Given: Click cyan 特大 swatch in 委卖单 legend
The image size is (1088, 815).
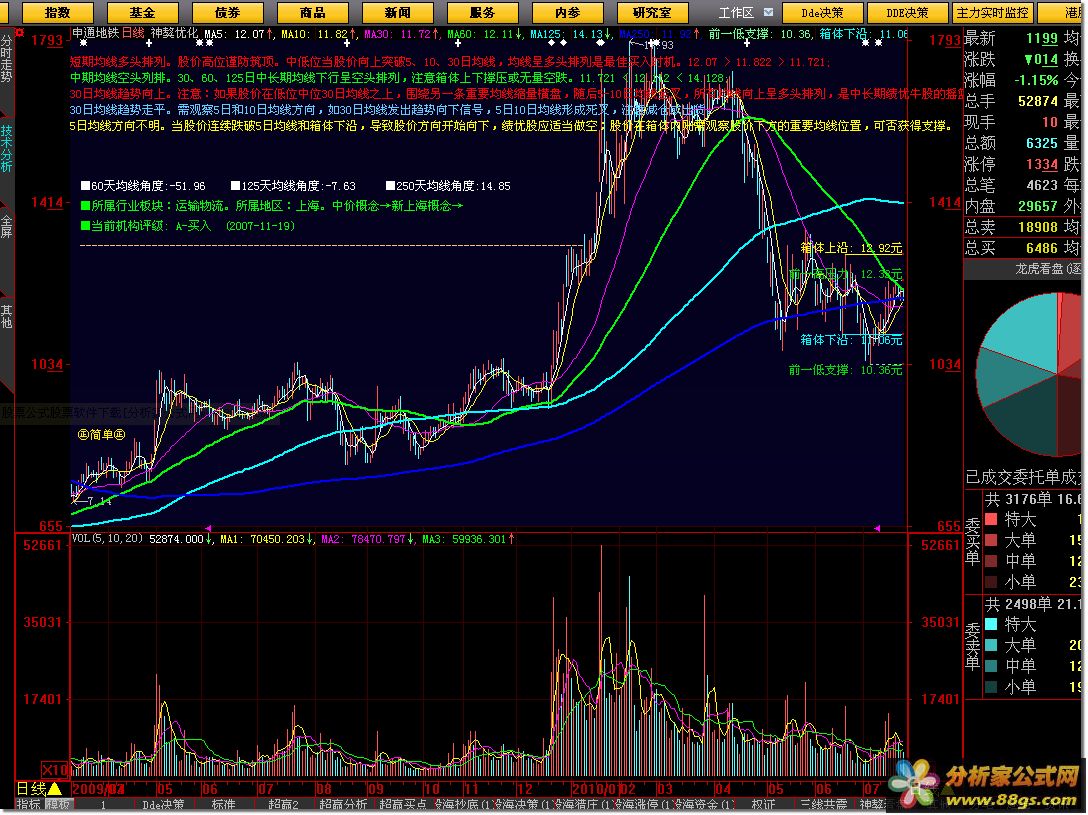Looking at the screenshot, I should [x=991, y=624].
